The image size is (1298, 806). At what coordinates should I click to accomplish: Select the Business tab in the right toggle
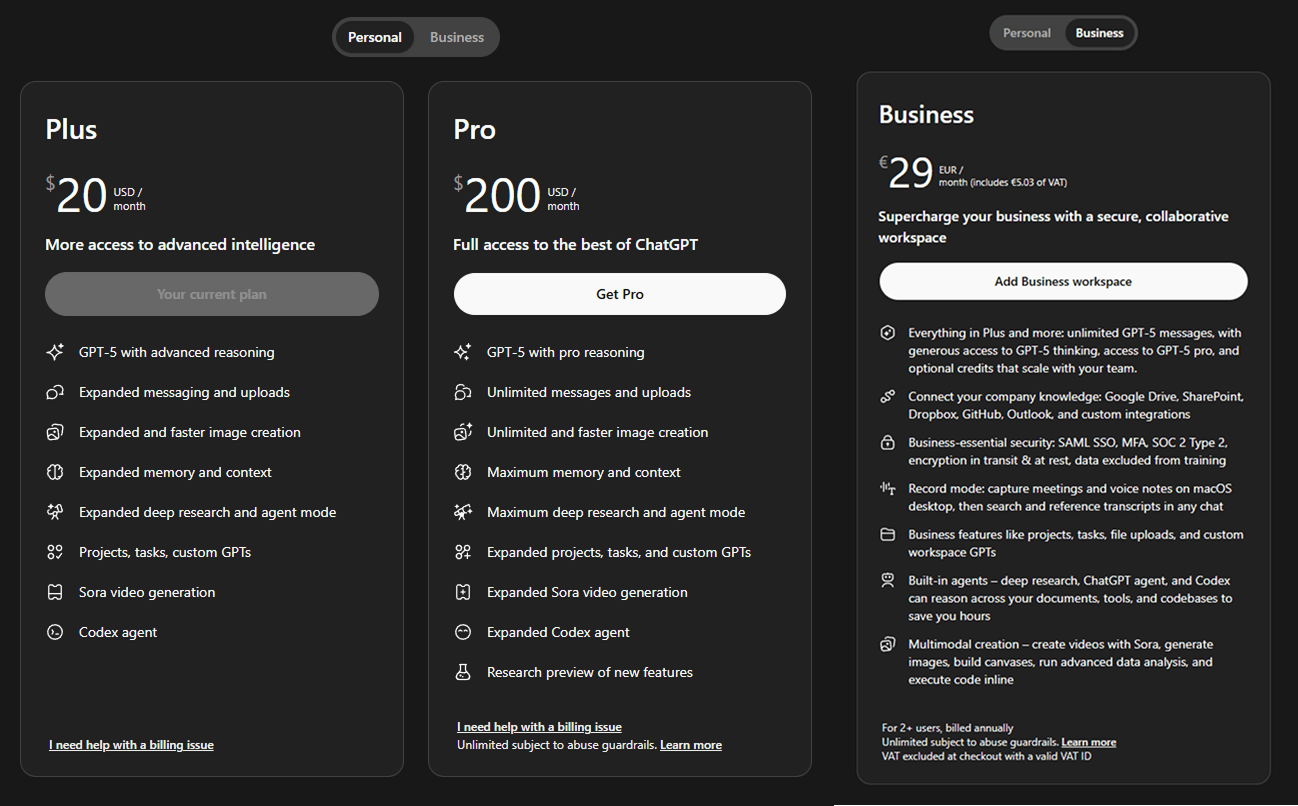(1100, 33)
